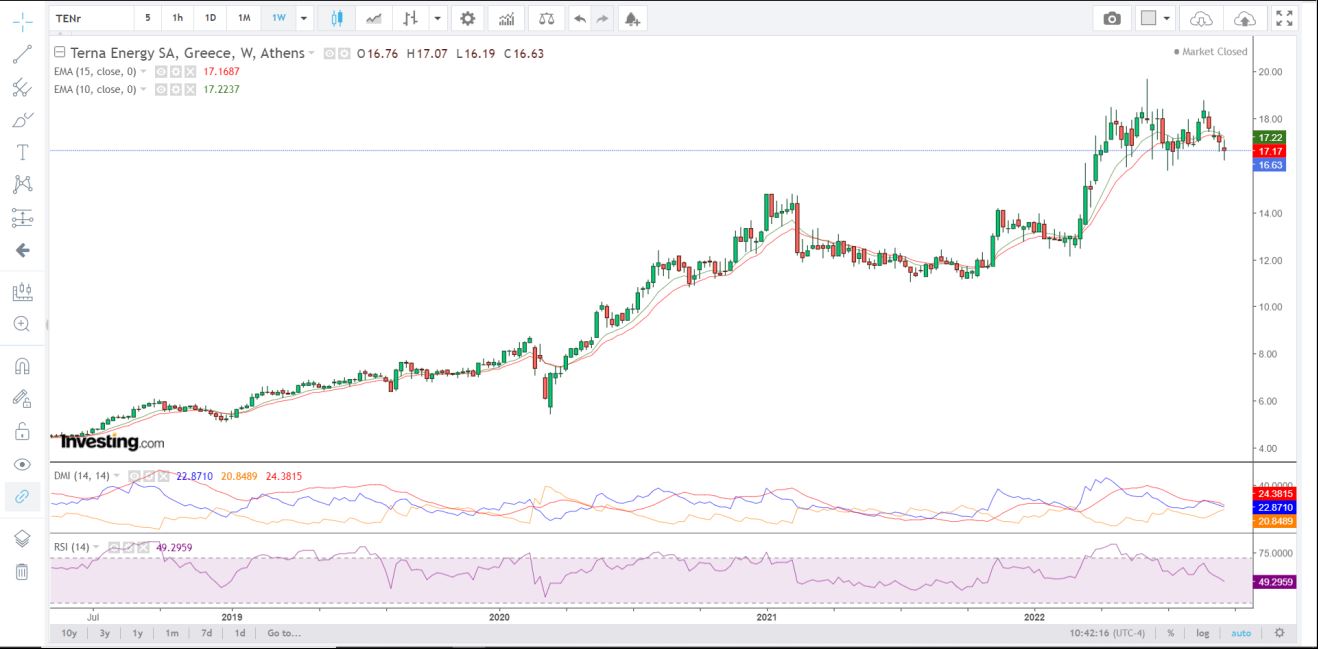Select the text annotation tool
This screenshot has width=1321, height=650.
22,152
